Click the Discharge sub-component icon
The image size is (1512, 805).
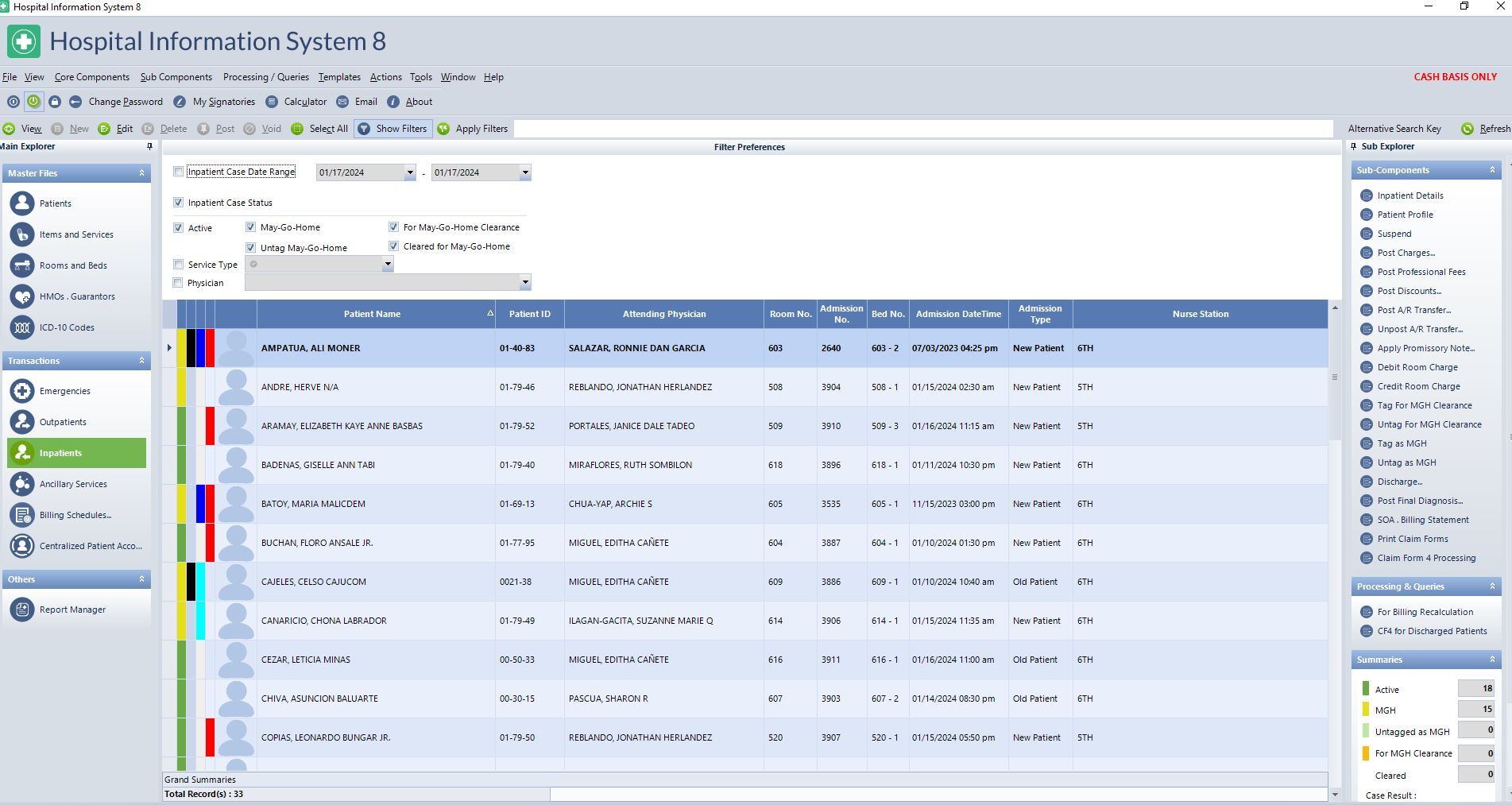point(1367,482)
